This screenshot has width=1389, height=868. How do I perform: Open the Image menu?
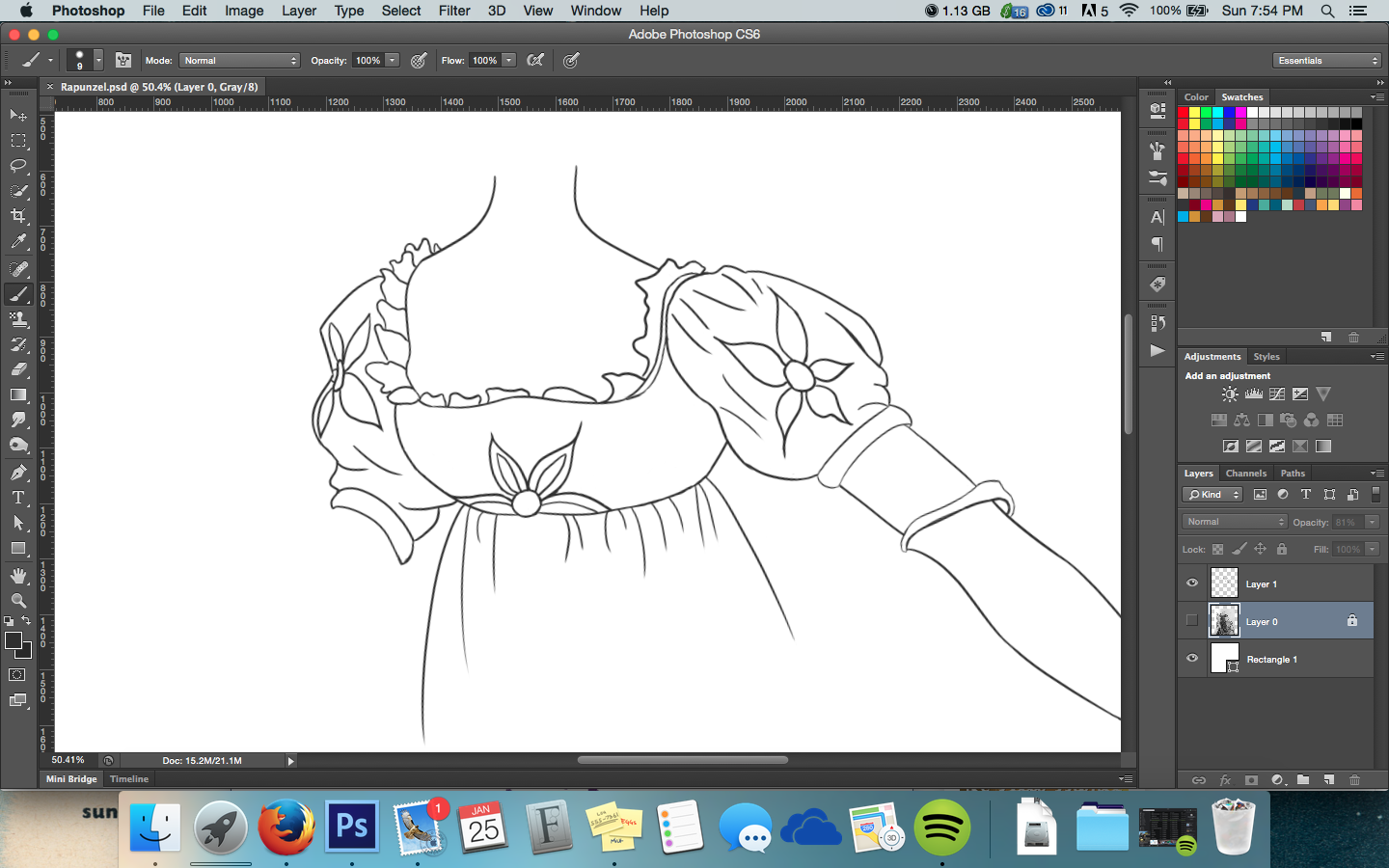tap(244, 11)
